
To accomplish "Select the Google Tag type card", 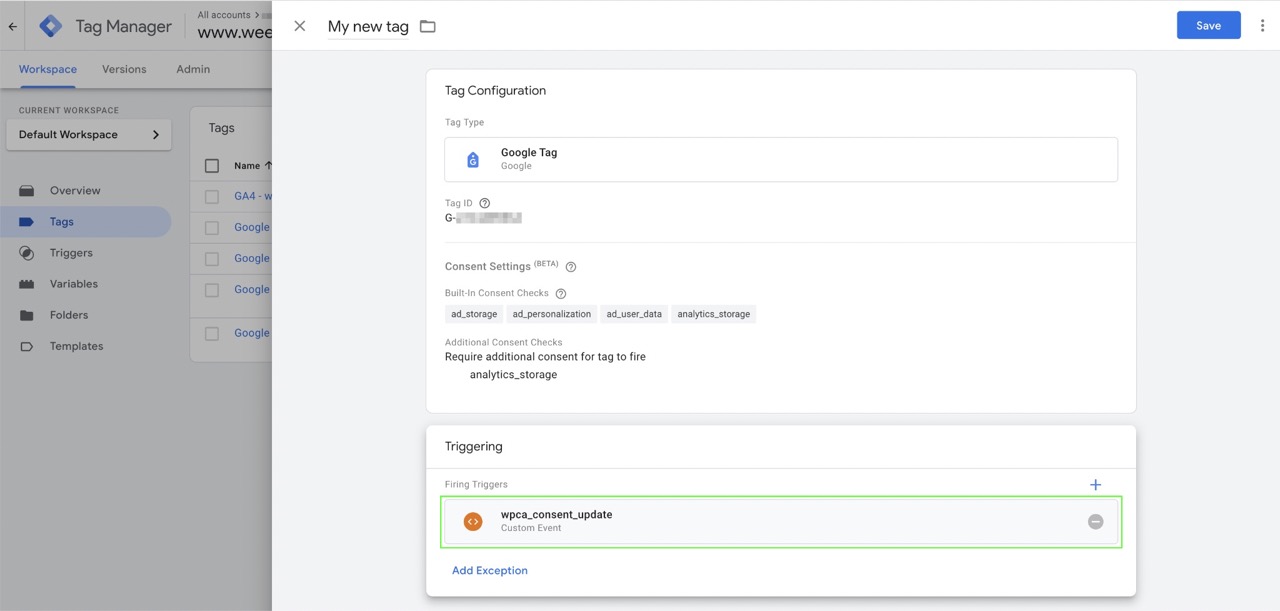I will click(781, 159).
